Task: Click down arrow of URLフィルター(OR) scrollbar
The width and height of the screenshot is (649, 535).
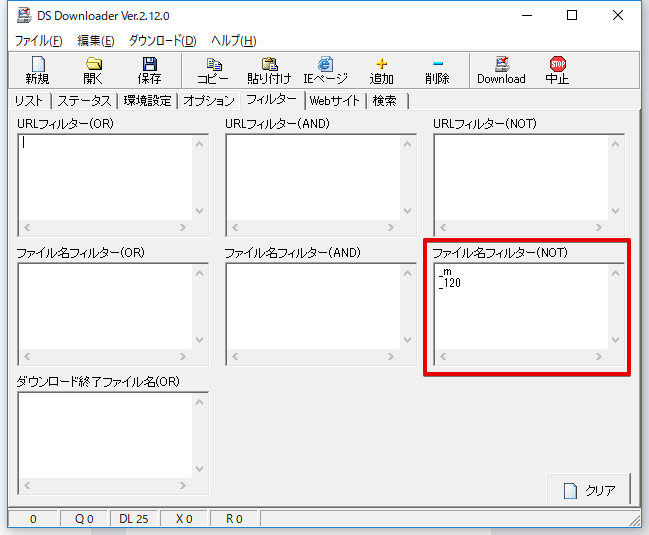Action: (x=200, y=211)
